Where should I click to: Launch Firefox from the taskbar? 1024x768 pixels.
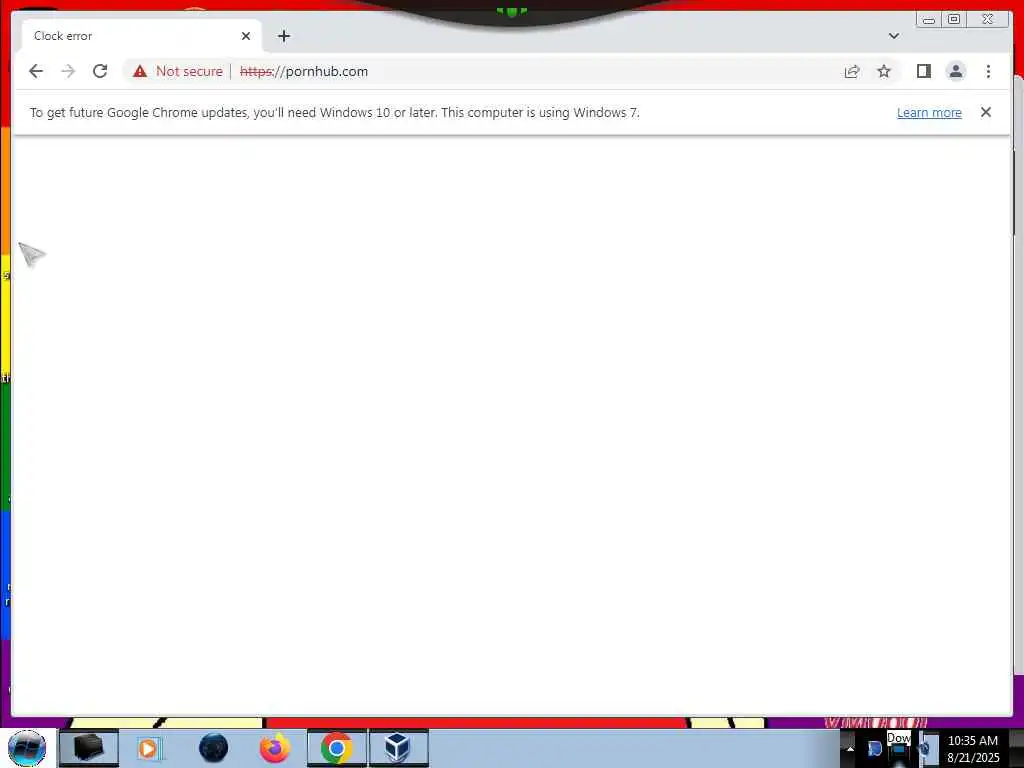click(x=275, y=748)
